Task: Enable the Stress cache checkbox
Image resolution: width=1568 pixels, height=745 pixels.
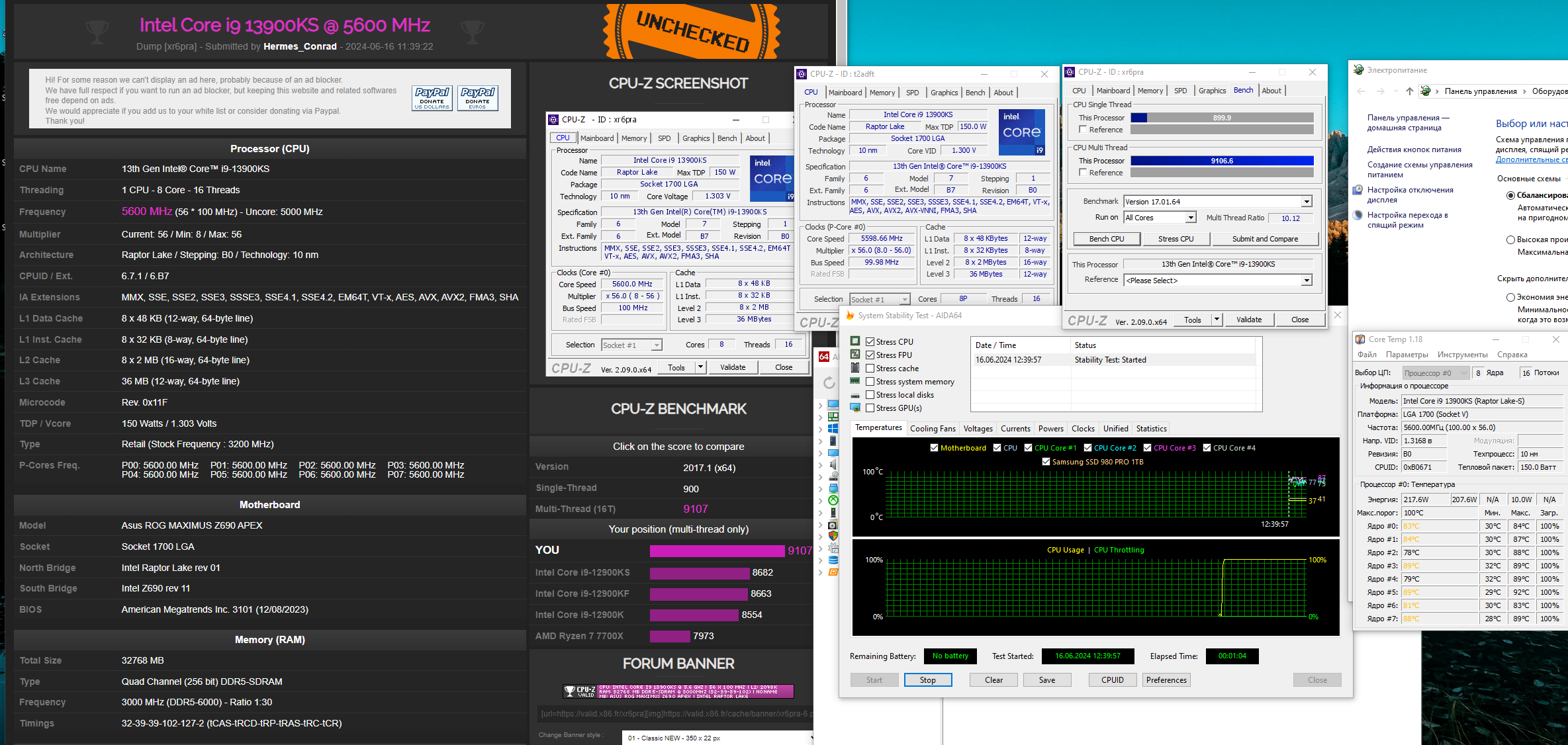Action: pyautogui.click(x=870, y=369)
